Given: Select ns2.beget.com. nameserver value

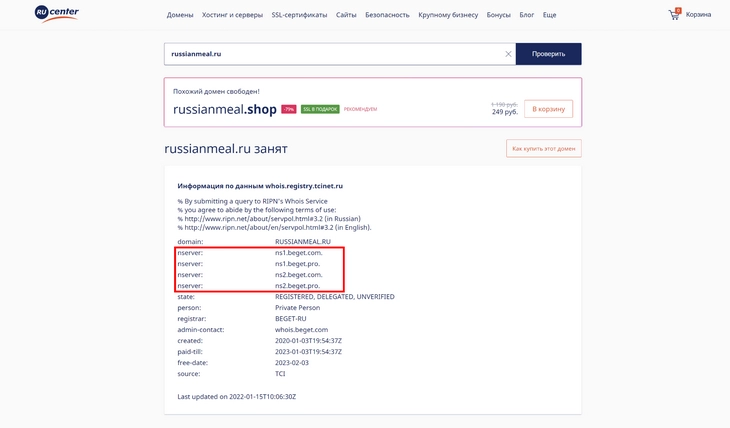Looking at the screenshot, I should [298, 275].
